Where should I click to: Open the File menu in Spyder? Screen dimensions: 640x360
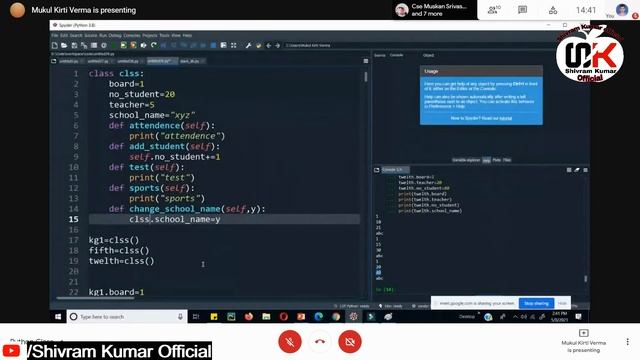pos(54,36)
